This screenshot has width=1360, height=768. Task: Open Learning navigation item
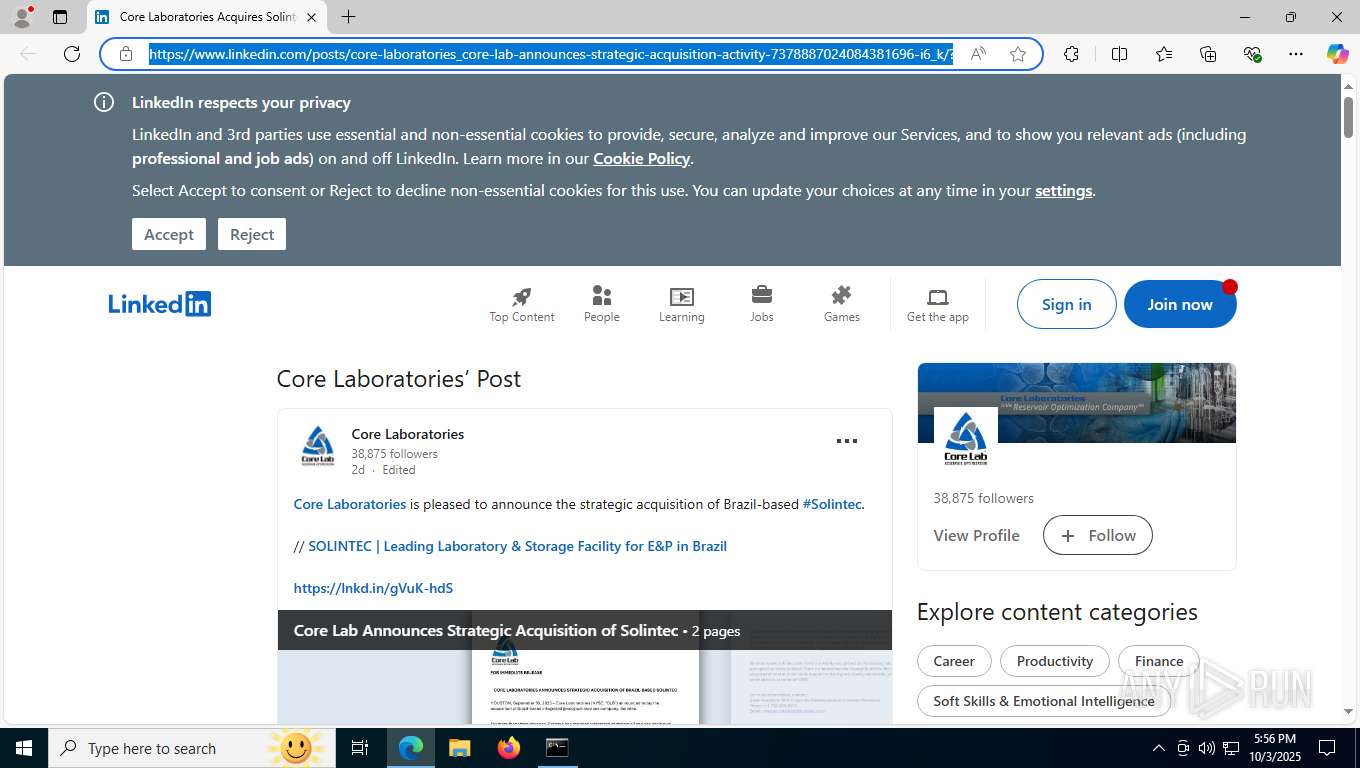click(x=682, y=304)
